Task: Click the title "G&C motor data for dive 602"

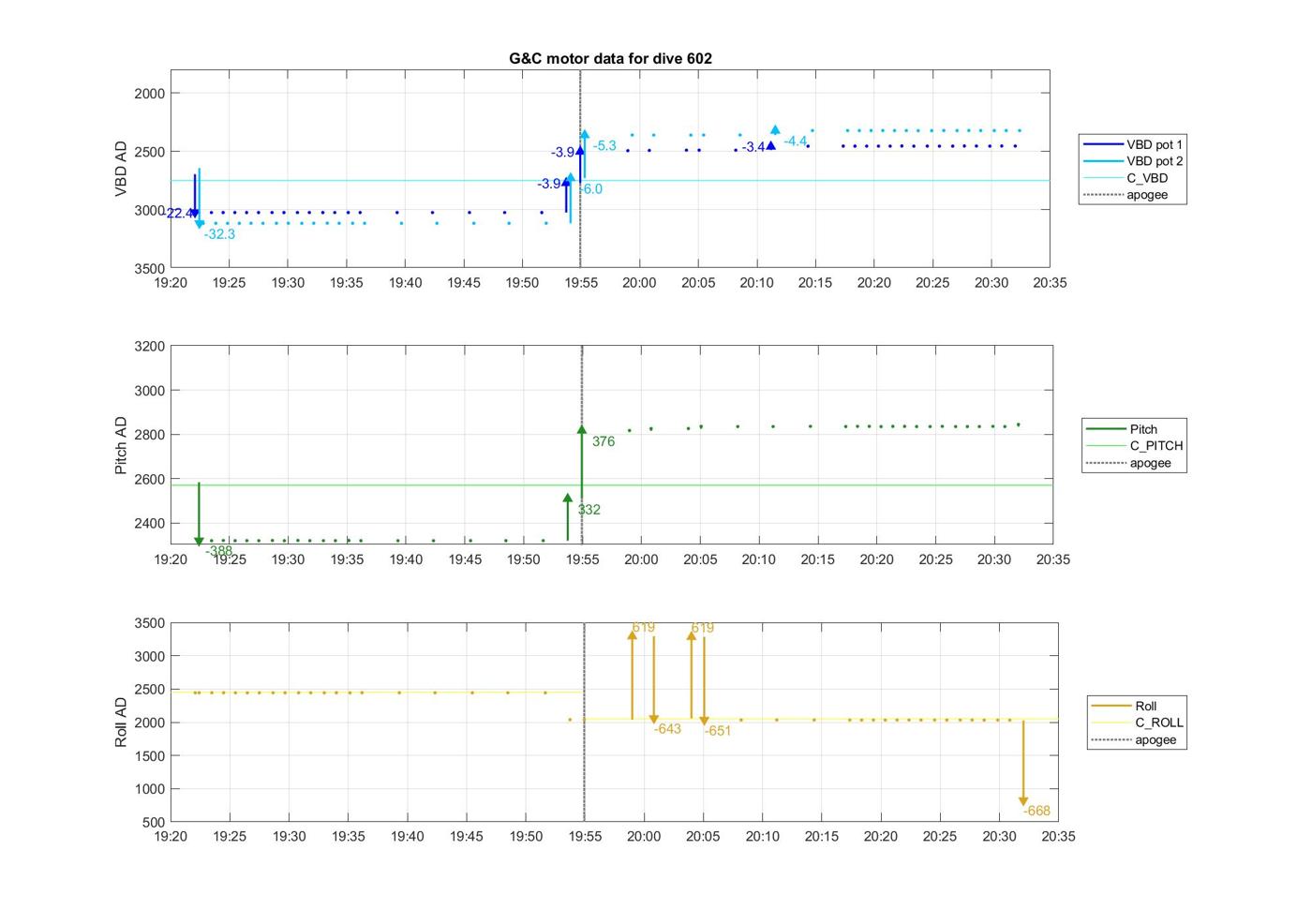Action: (x=610, y=58)
